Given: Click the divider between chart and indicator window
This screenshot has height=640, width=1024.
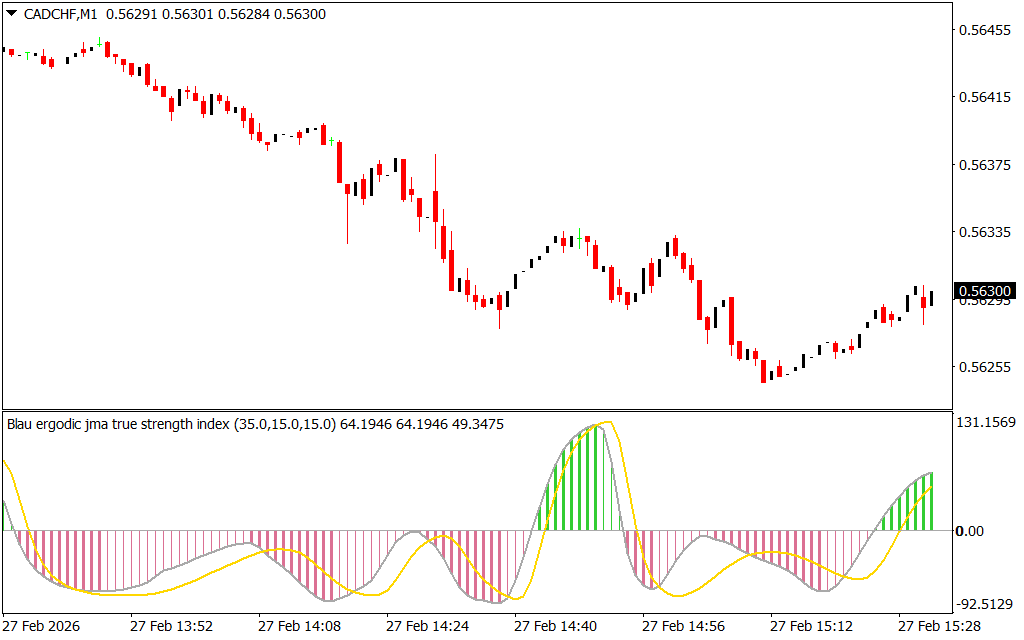Looking at the screenshot, I should [480, 409].
